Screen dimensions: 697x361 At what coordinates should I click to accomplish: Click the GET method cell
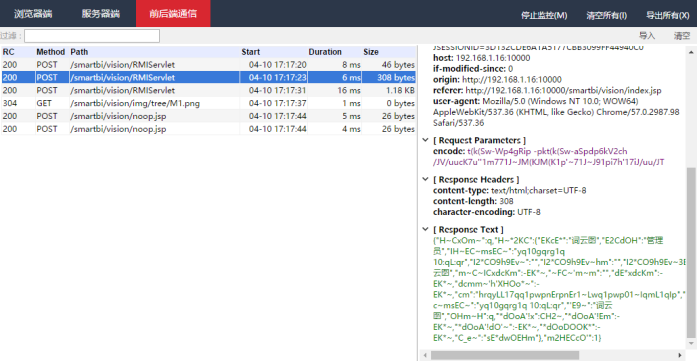click(44, 104)
